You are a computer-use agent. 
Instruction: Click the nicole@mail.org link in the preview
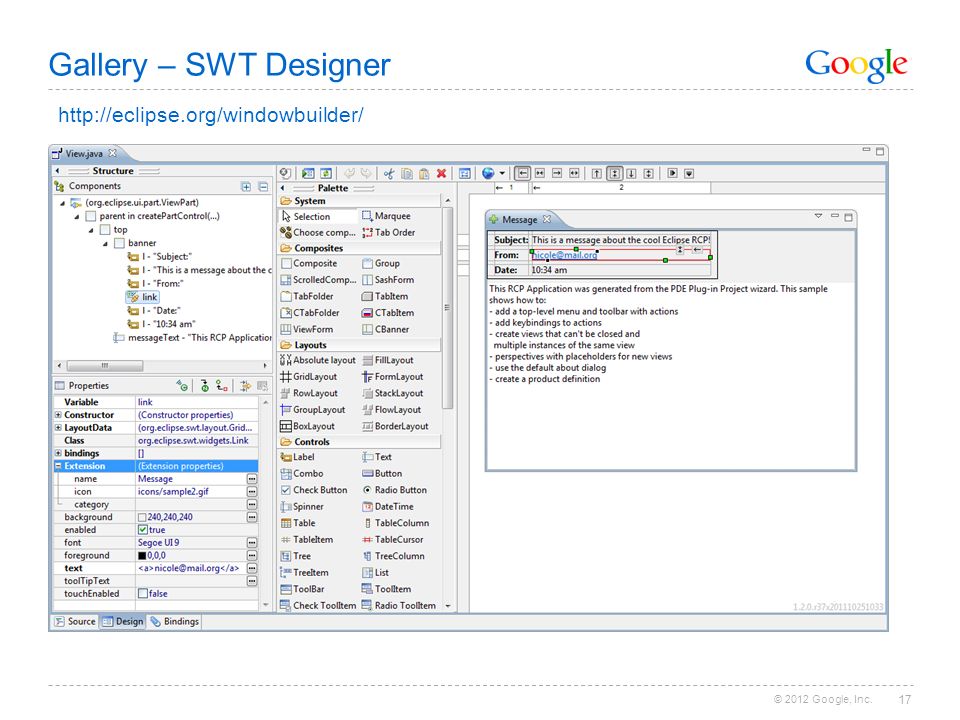[564, 255]
